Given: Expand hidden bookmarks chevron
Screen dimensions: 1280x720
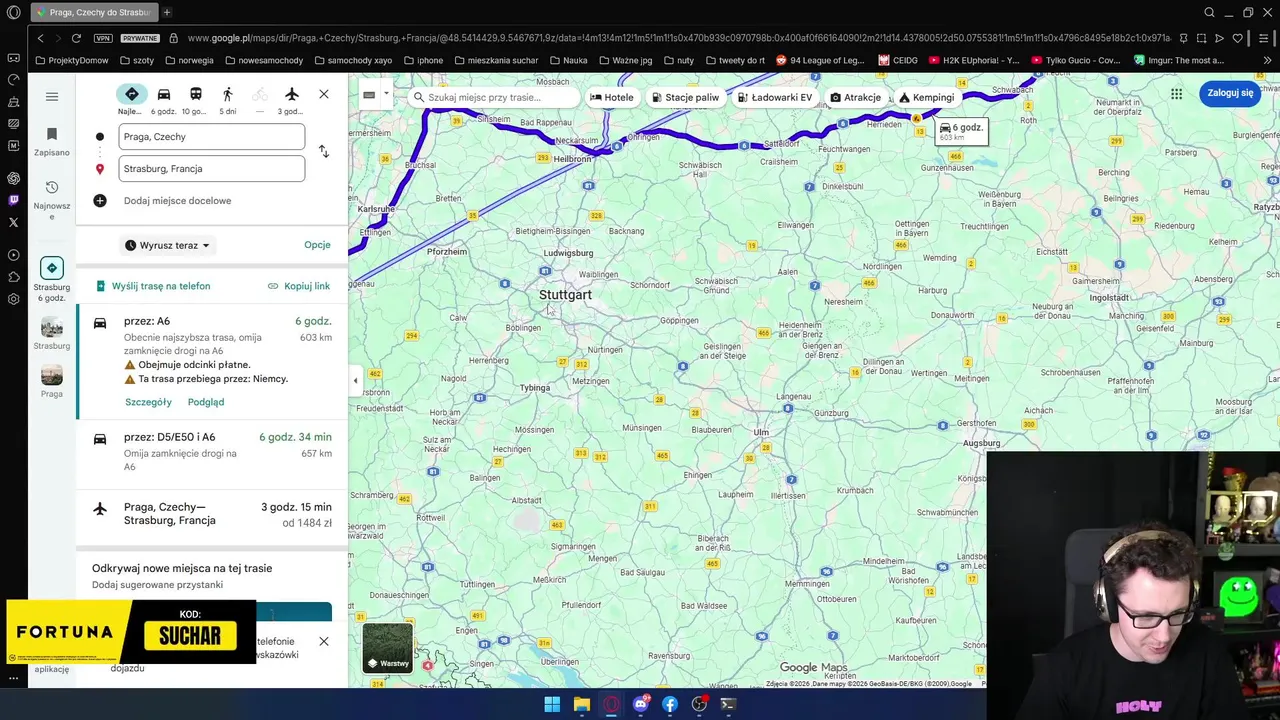Looking at the screenshot, I should (1267, 60).
